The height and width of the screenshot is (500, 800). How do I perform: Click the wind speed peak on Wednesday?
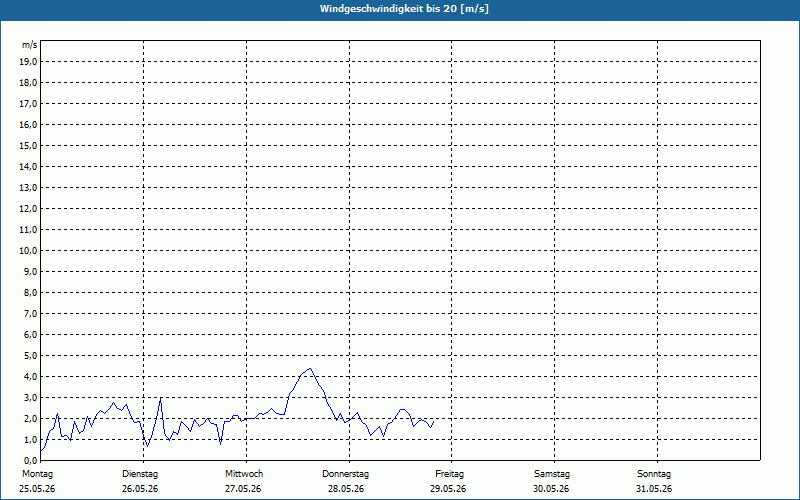pos(310,368)
